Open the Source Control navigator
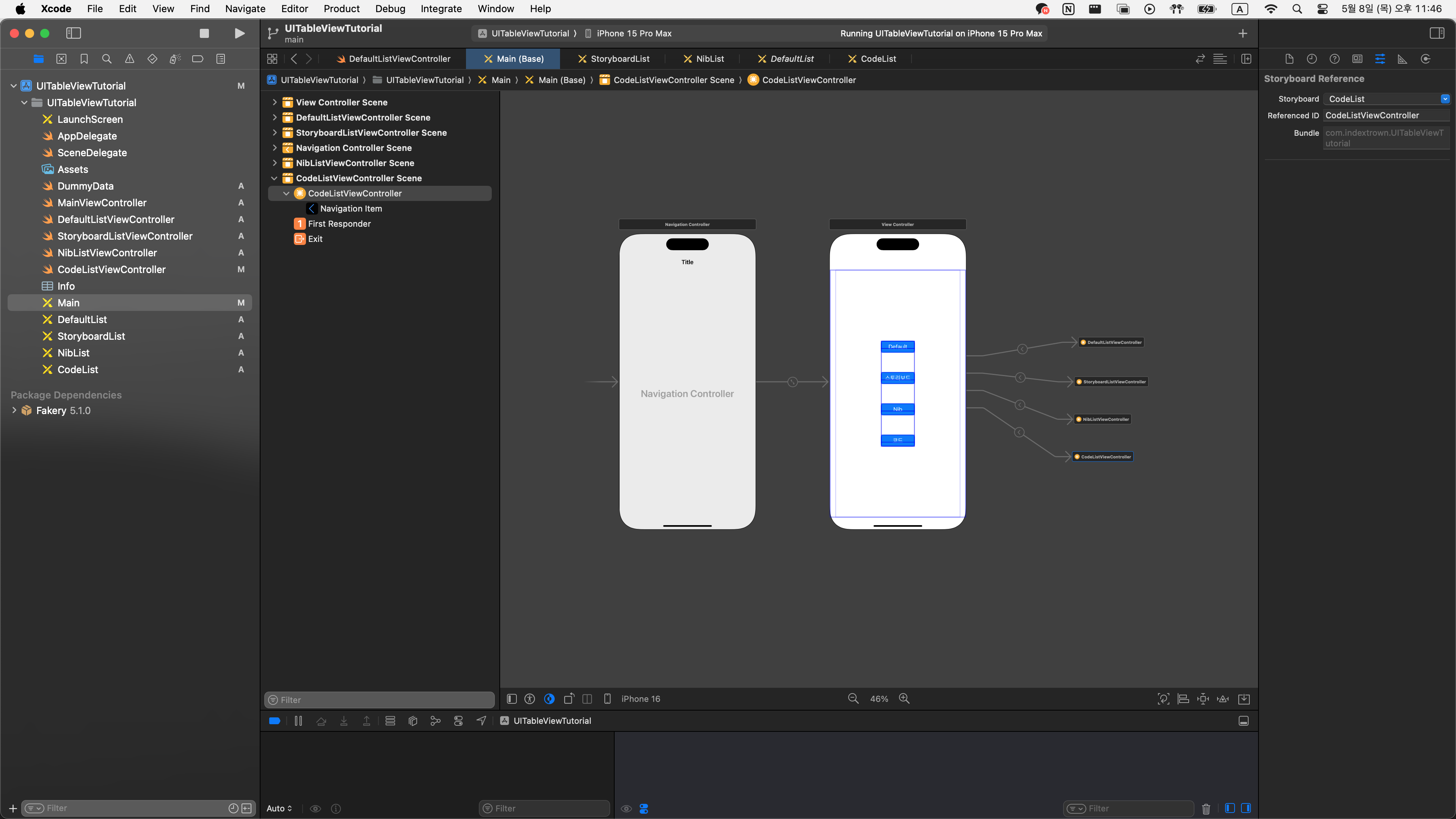This screenshot has height=819, width=1456. tap(61, 59)
